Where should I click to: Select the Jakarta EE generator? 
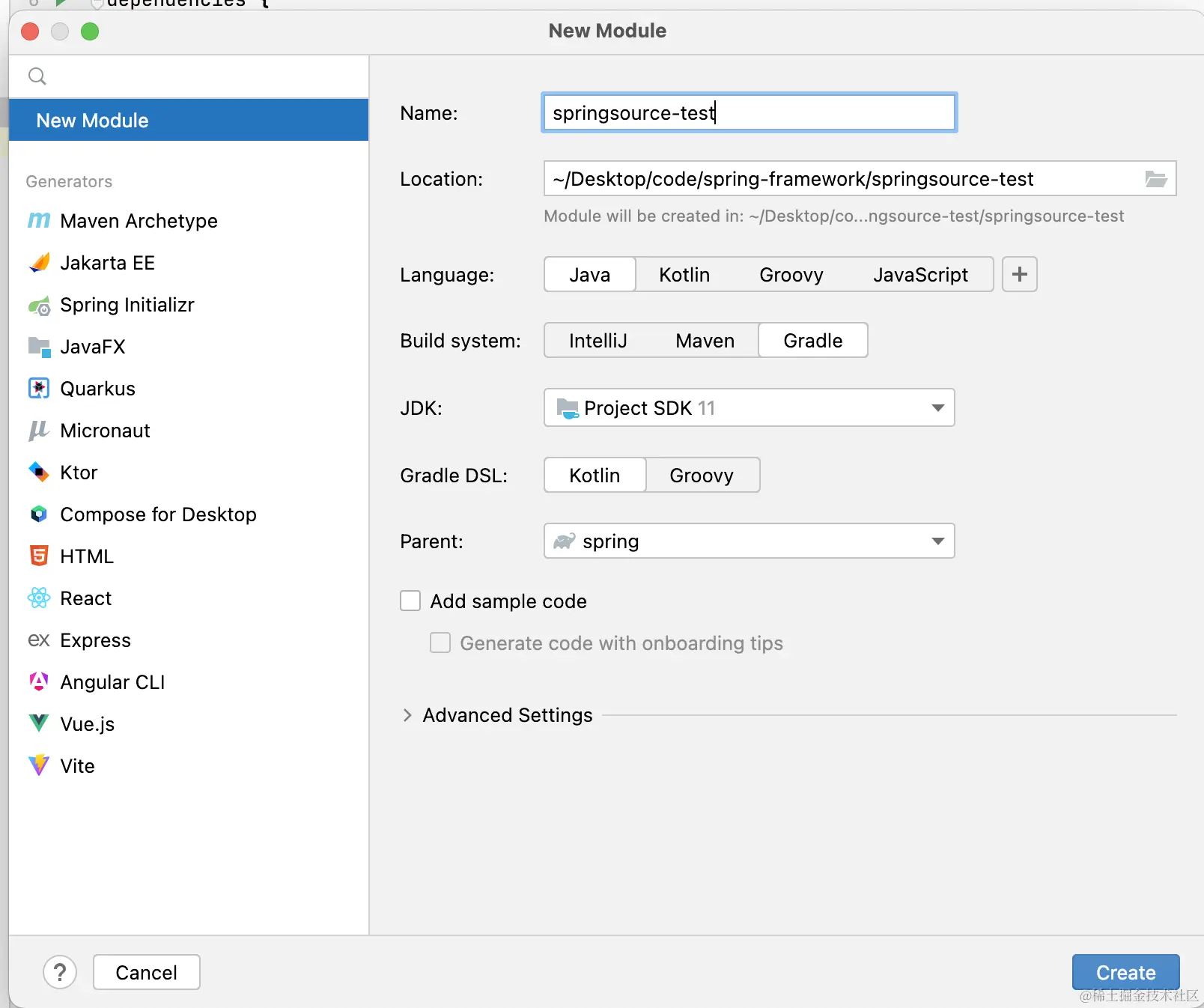click(107, 263)
